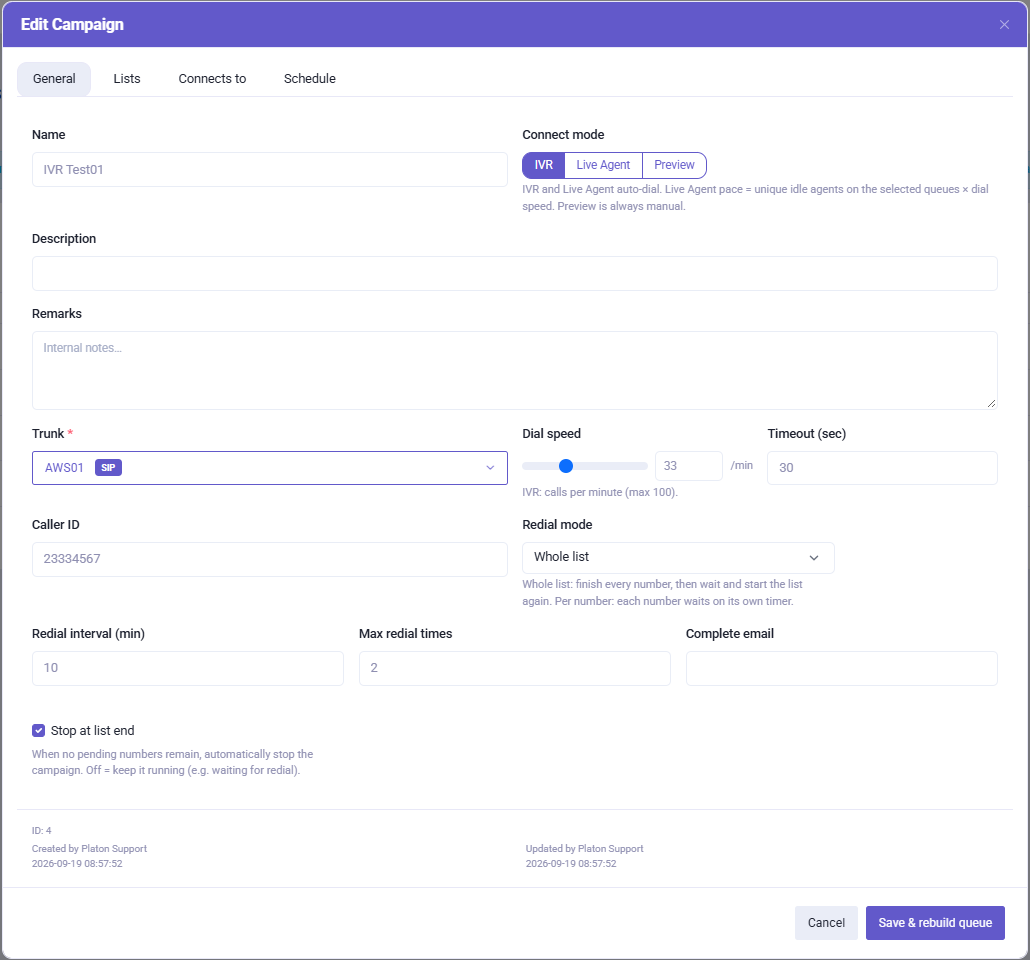Click Updated by Platon Support text
Image resolution: width=1030 pixels, height=960 pixels.
pyautogui.click(x=584, y=849)
